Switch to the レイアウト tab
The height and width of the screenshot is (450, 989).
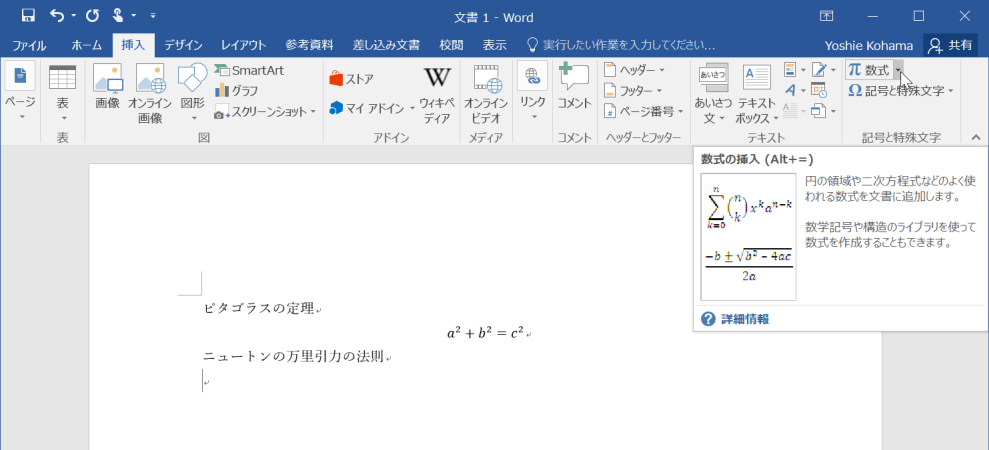pyautogui.click(x=243, y=45)
